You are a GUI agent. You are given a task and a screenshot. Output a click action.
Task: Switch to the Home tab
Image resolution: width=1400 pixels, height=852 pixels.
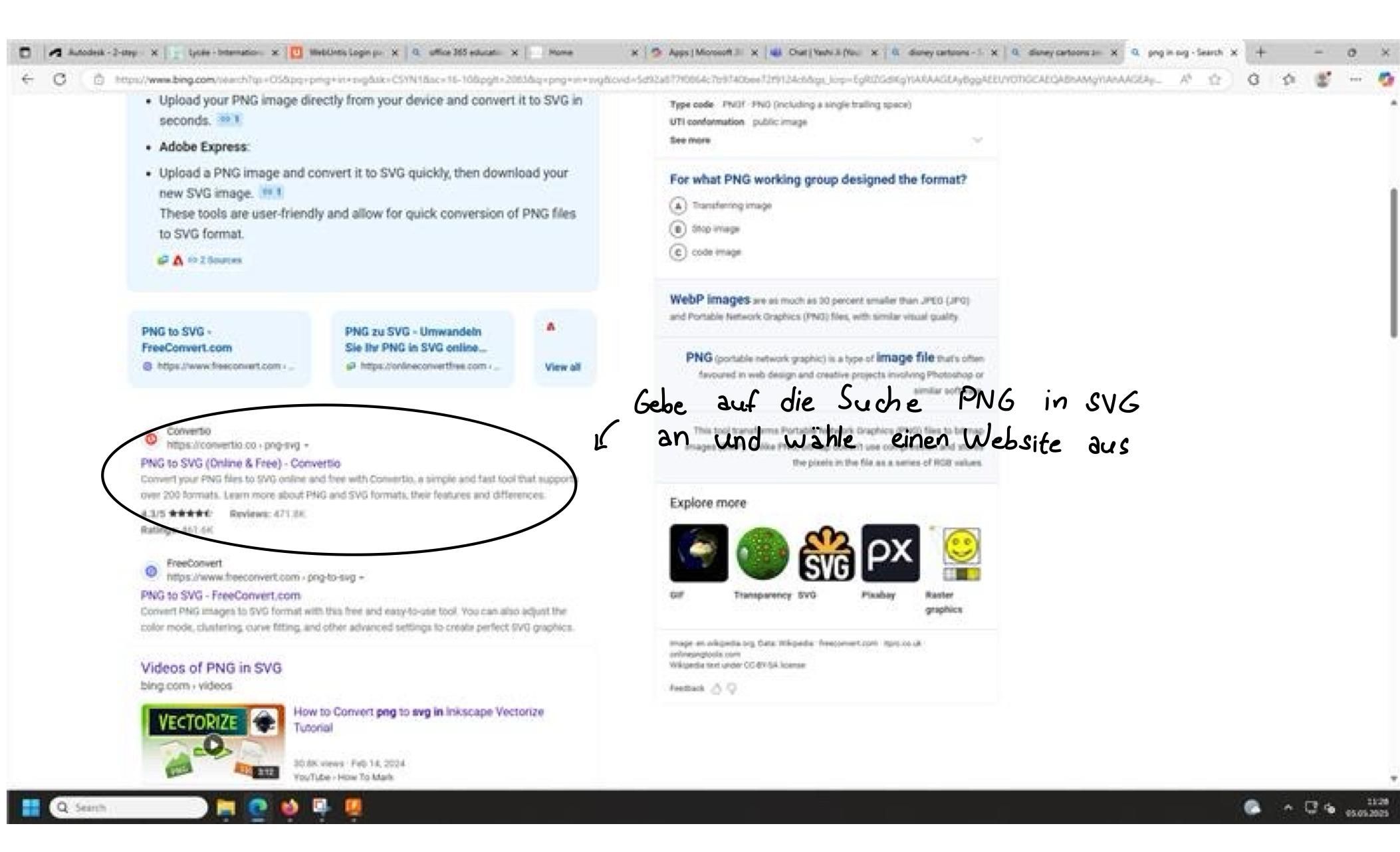coord(584,53)
